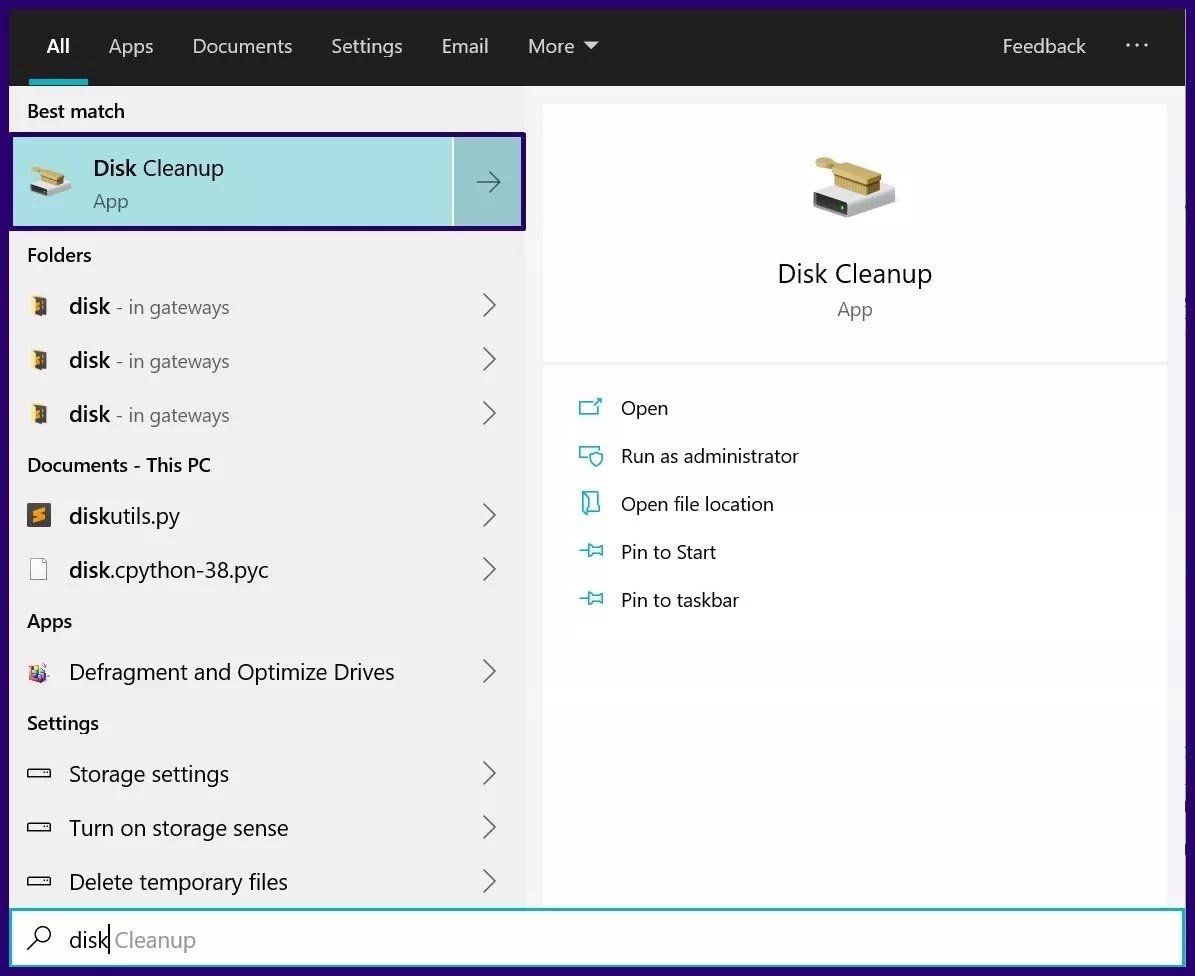Click the Pin to Start pin icon
Image resolution: width=1195 pixels, height=976 pixels.
coord(591,551)
